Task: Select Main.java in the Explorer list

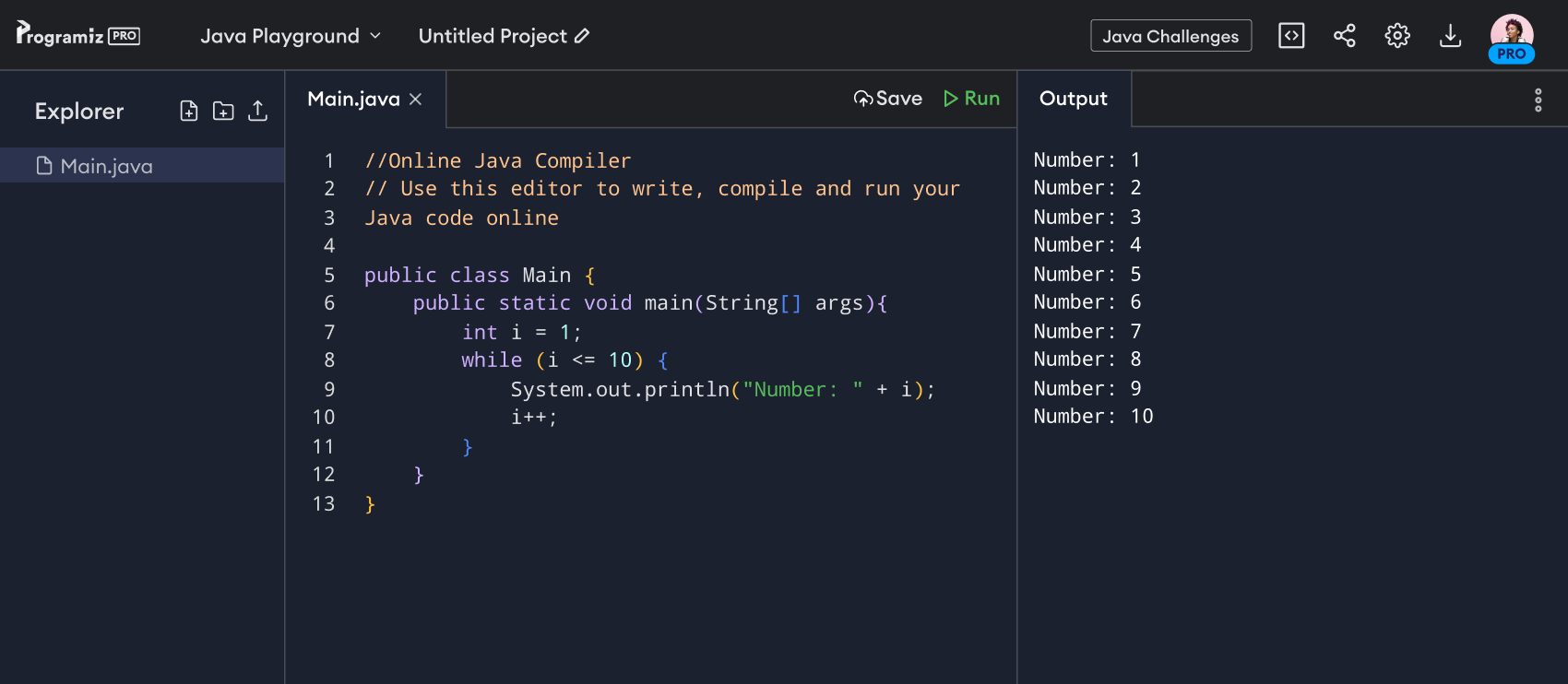Action: (142, 166)
